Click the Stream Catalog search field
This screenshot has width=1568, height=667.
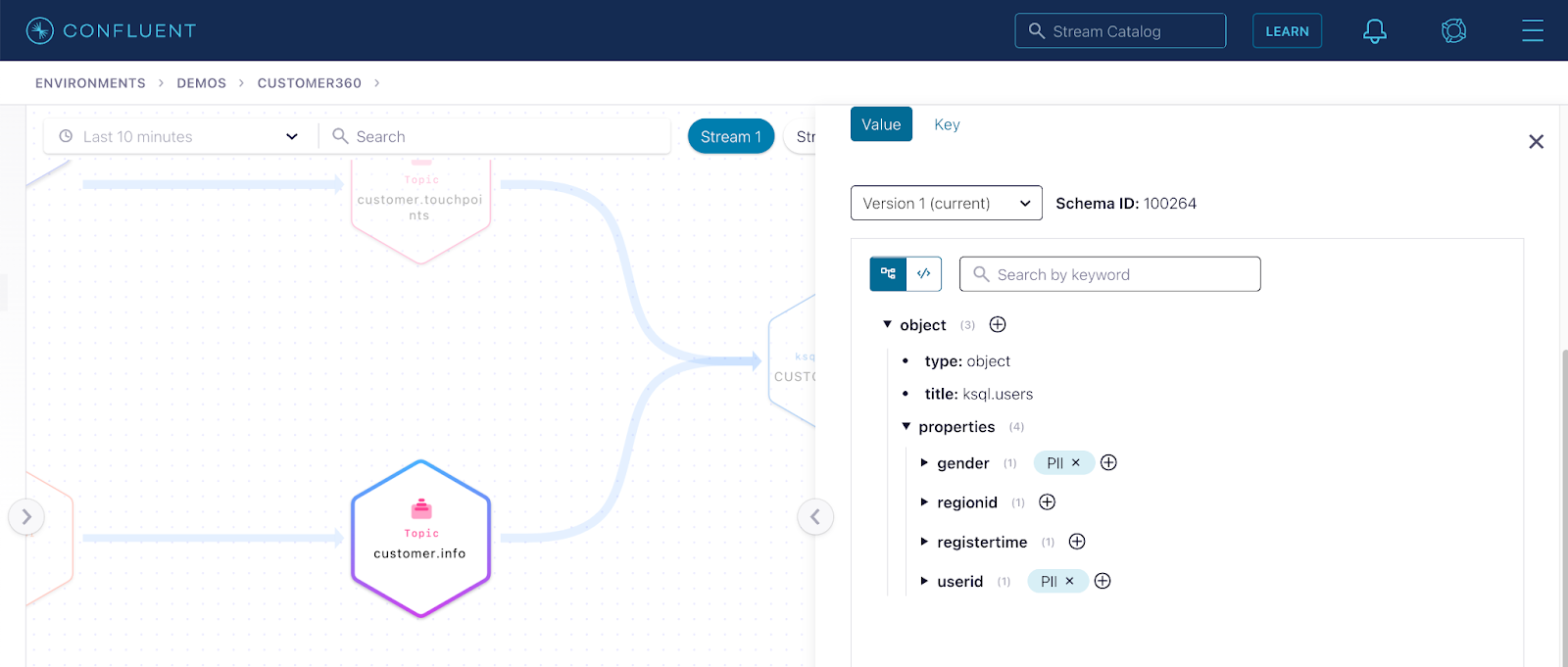(x=1120, y=30)
